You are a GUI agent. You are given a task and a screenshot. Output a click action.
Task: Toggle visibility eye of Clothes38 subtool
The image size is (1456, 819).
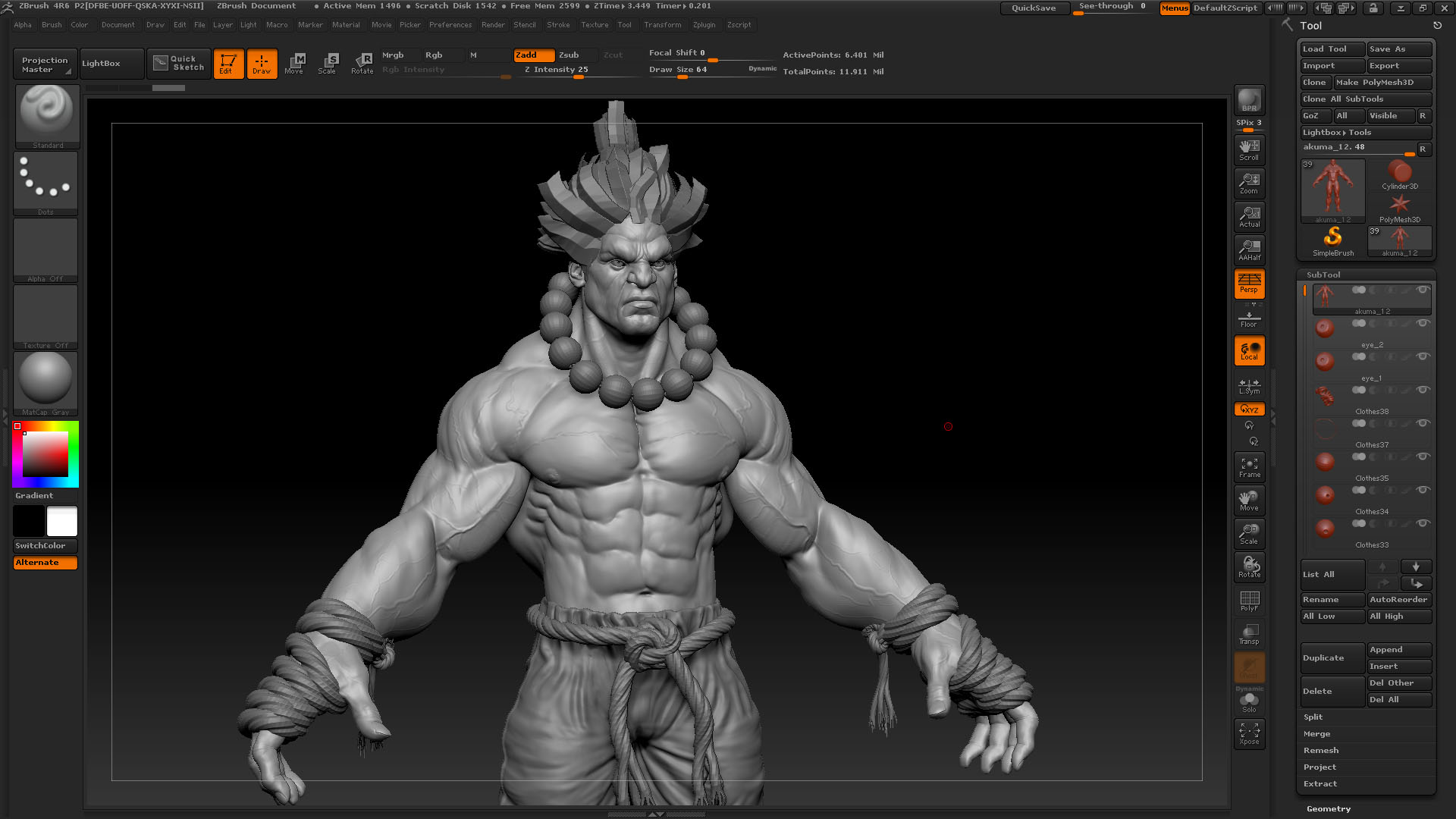1423,390
